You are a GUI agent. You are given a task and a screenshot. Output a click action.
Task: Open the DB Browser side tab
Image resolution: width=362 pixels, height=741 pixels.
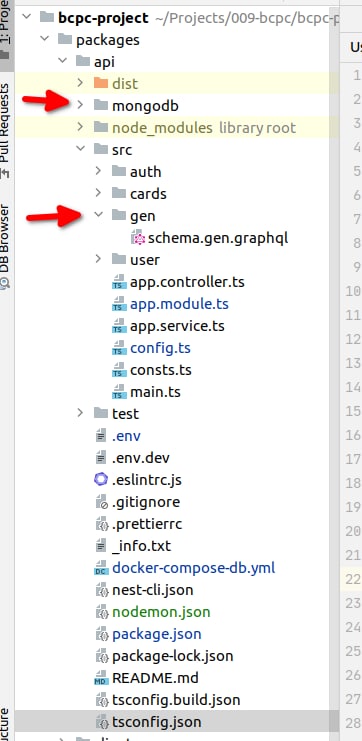[5, 246]
